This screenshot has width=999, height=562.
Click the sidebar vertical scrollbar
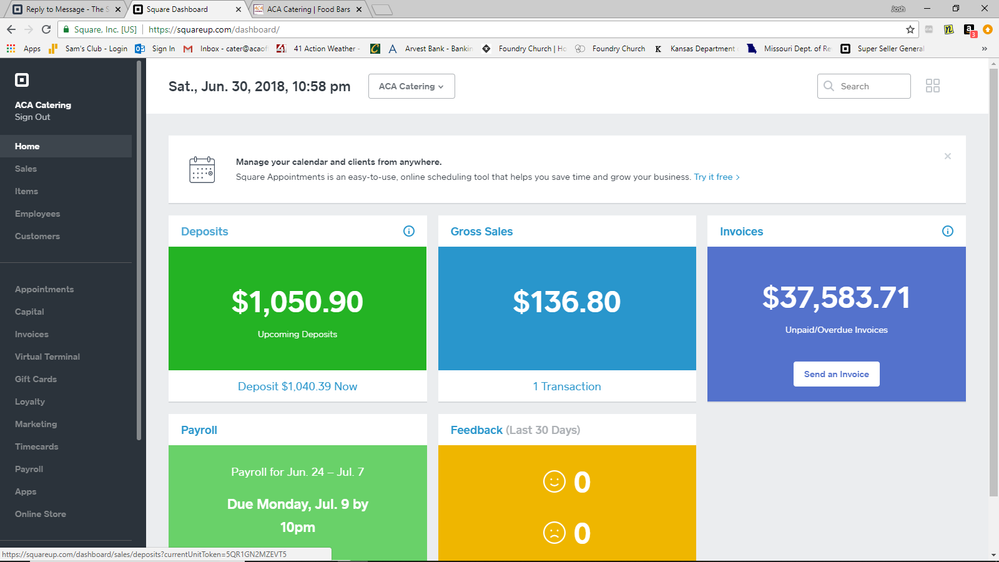pyautogui.click(x=139, y=250)
